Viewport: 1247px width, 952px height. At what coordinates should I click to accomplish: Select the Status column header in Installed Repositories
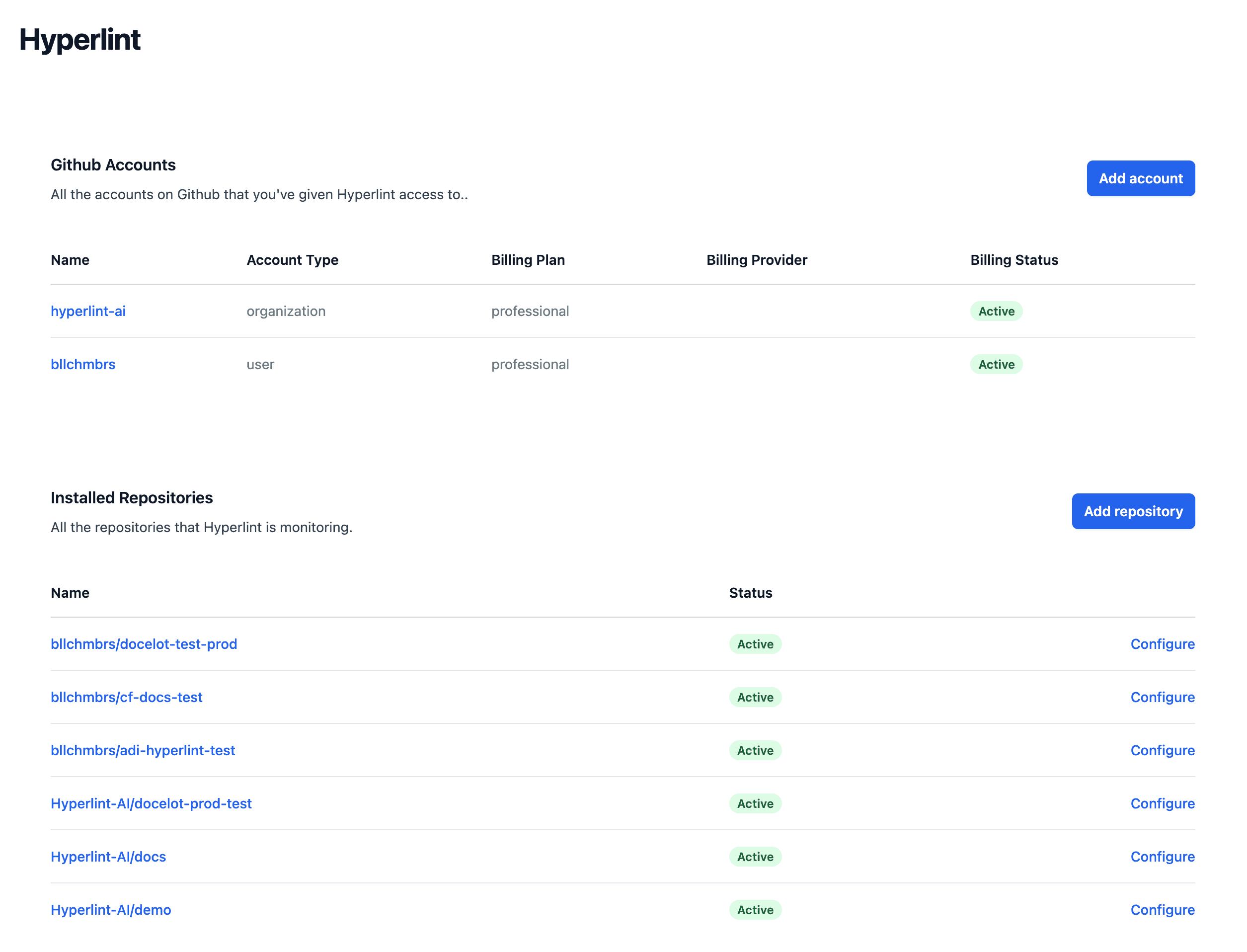click(751, 593)
